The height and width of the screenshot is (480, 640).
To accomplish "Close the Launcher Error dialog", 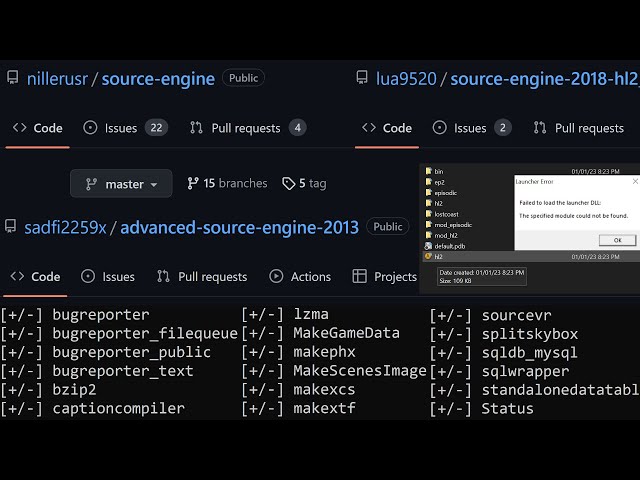I will (635, 181).
